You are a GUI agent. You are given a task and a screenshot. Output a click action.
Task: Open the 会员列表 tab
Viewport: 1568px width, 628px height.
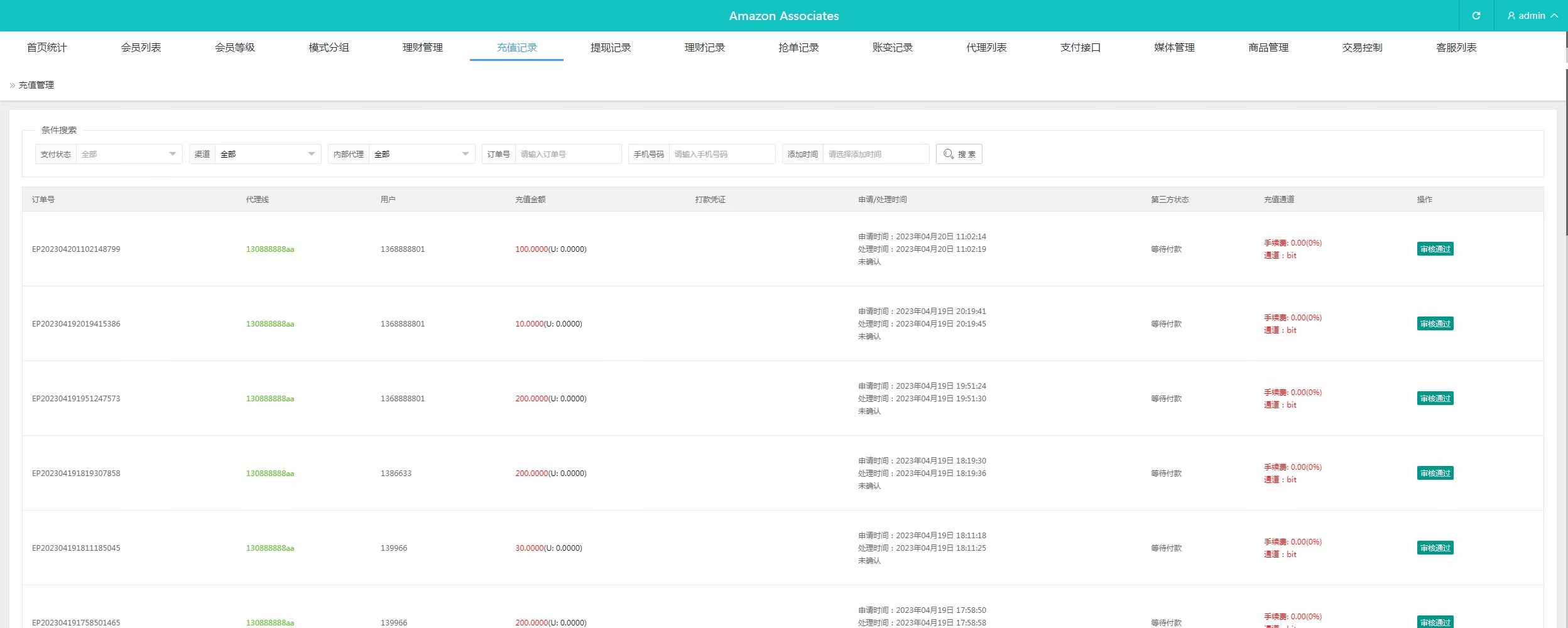(141, 48)
